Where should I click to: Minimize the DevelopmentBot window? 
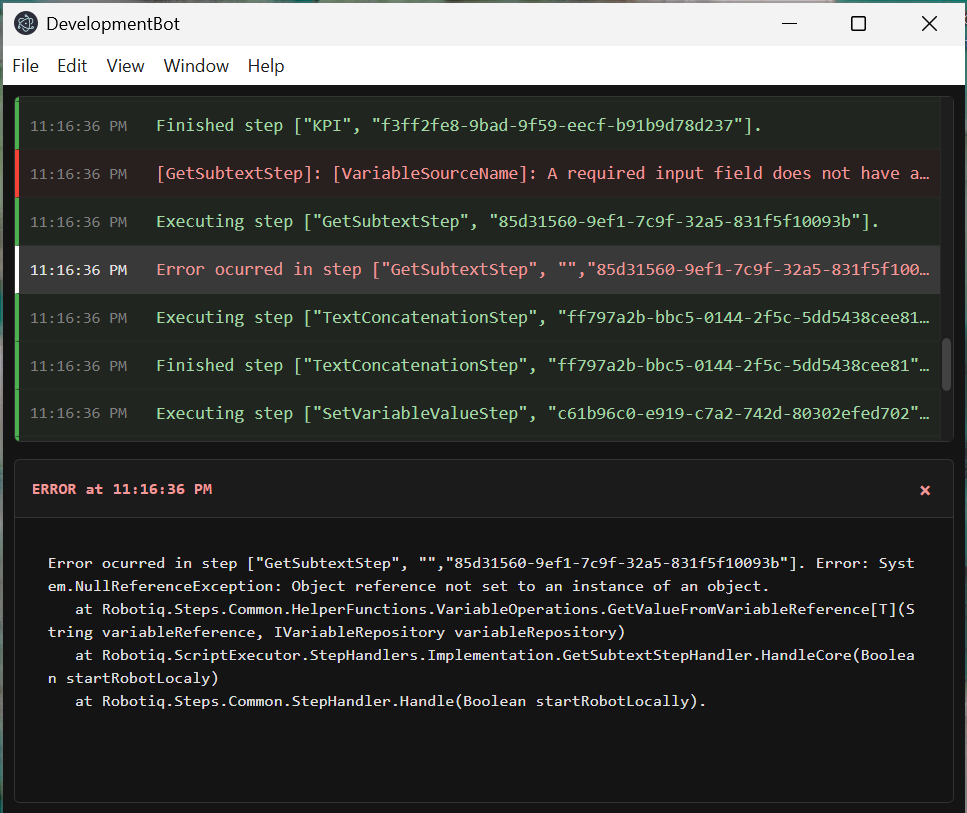click(x=786, y=24)
